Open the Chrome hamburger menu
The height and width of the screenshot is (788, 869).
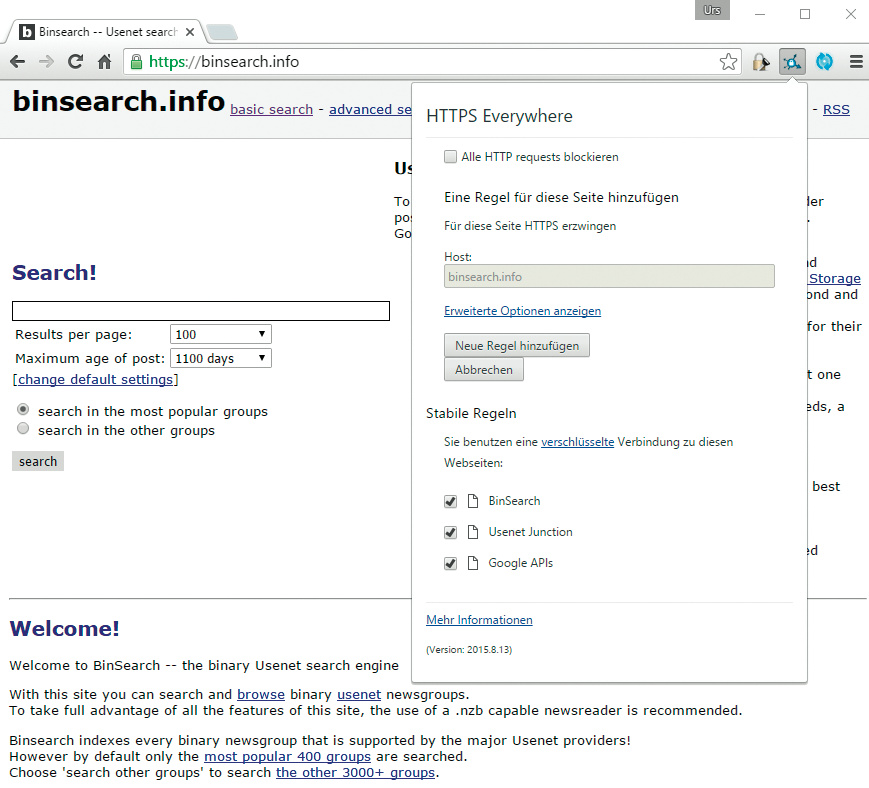pos(856,62)
